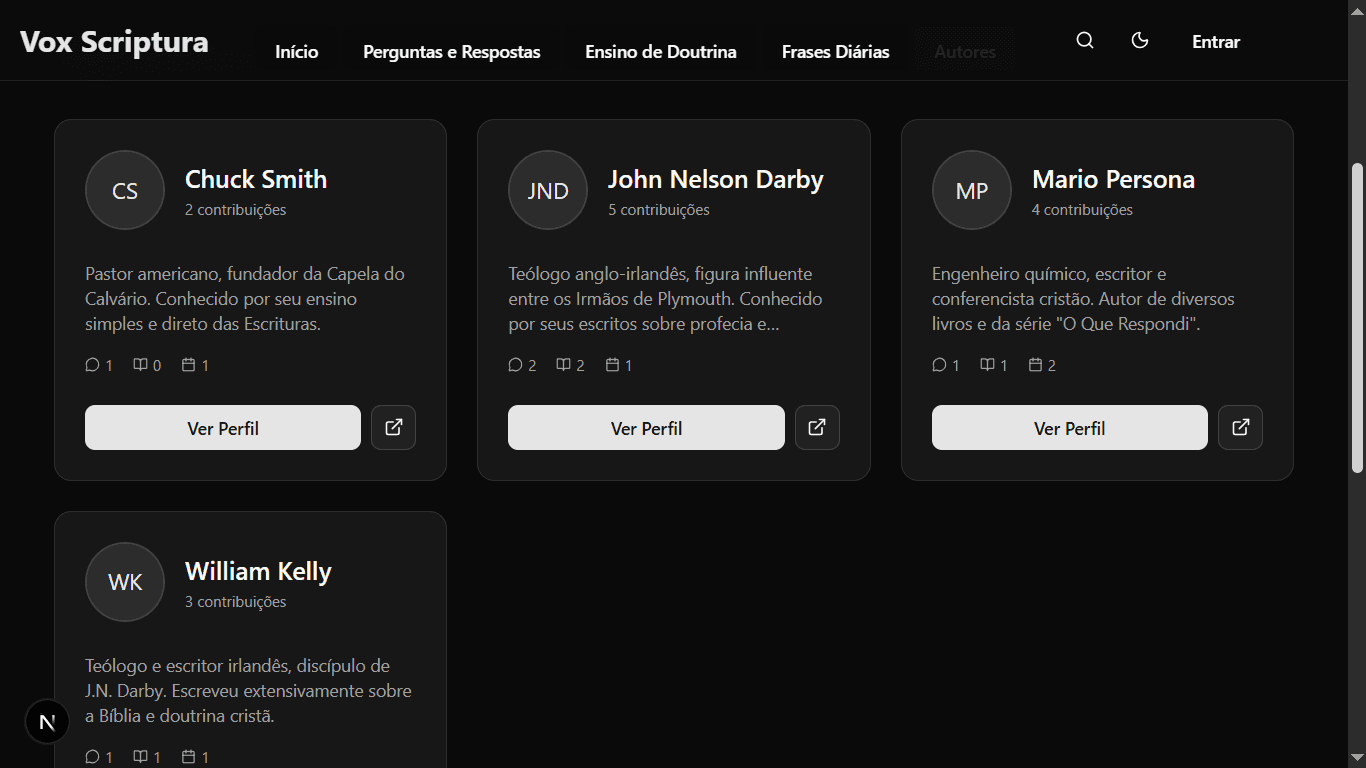Switch to Ensino de Doutrina

point(660,51)
